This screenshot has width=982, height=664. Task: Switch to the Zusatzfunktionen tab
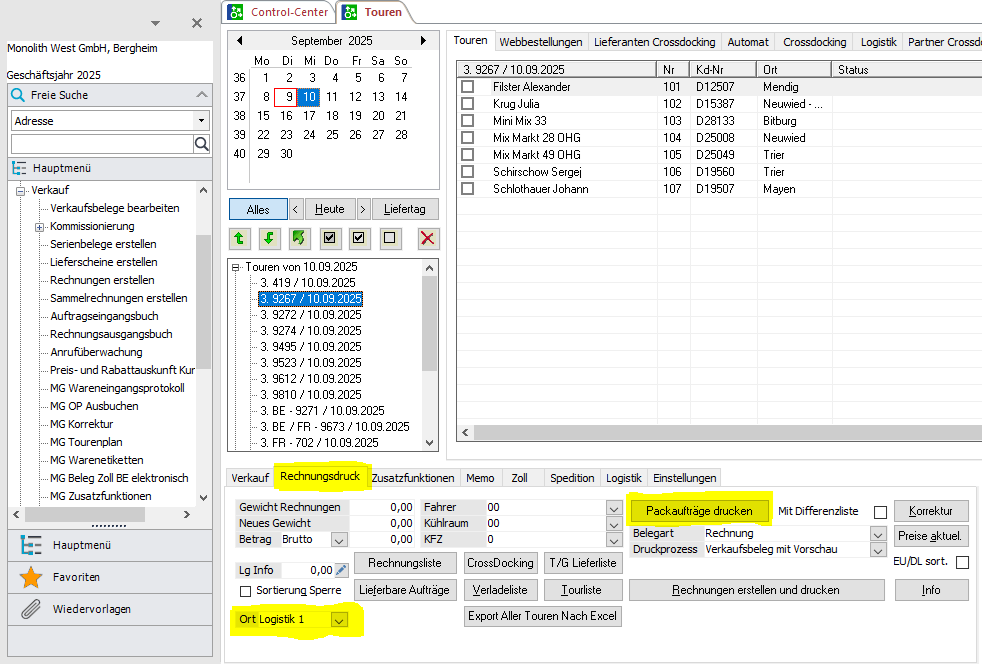pos(414,478)
